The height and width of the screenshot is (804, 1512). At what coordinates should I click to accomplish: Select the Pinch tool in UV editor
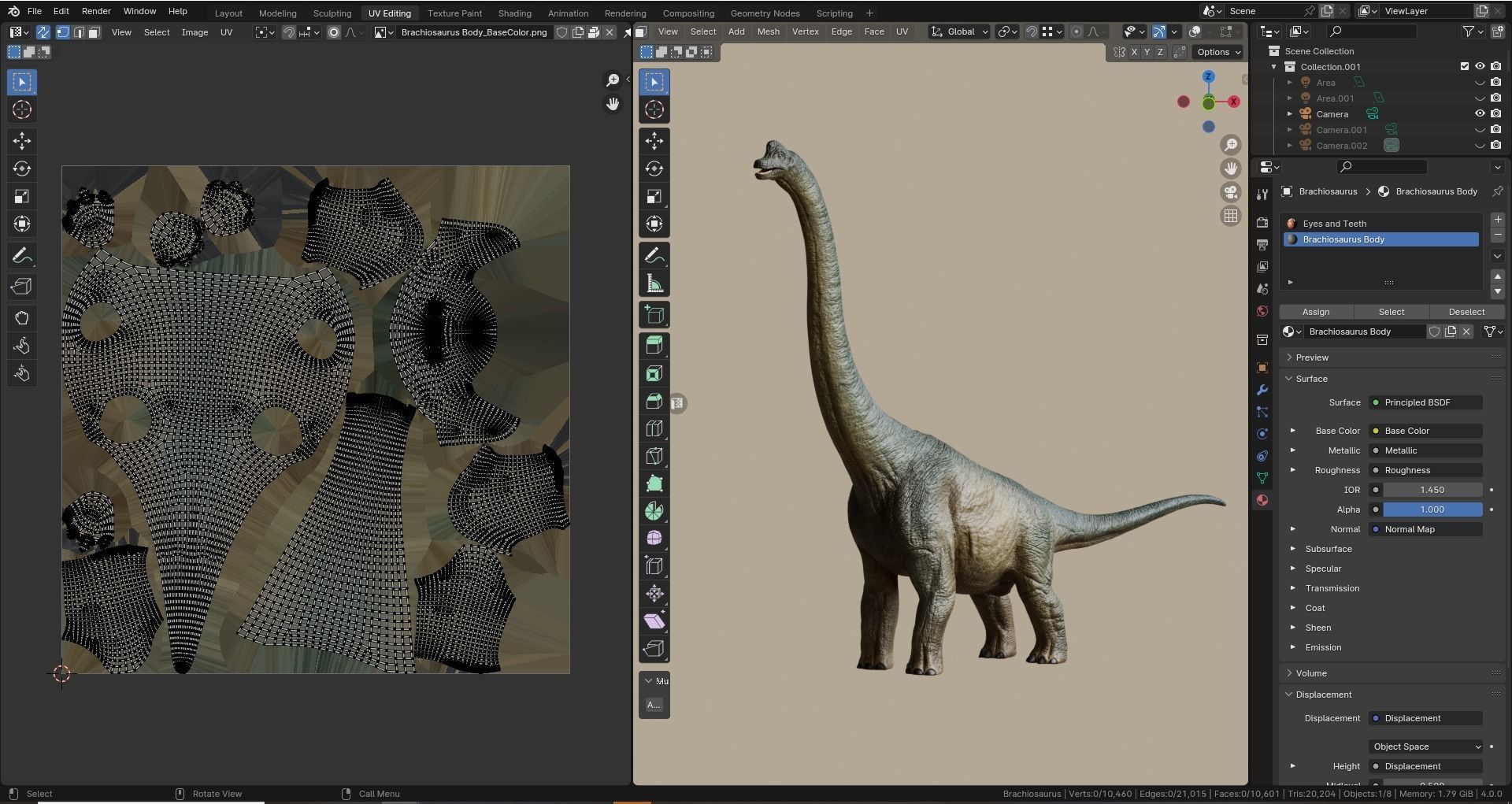tap(22, 373)
